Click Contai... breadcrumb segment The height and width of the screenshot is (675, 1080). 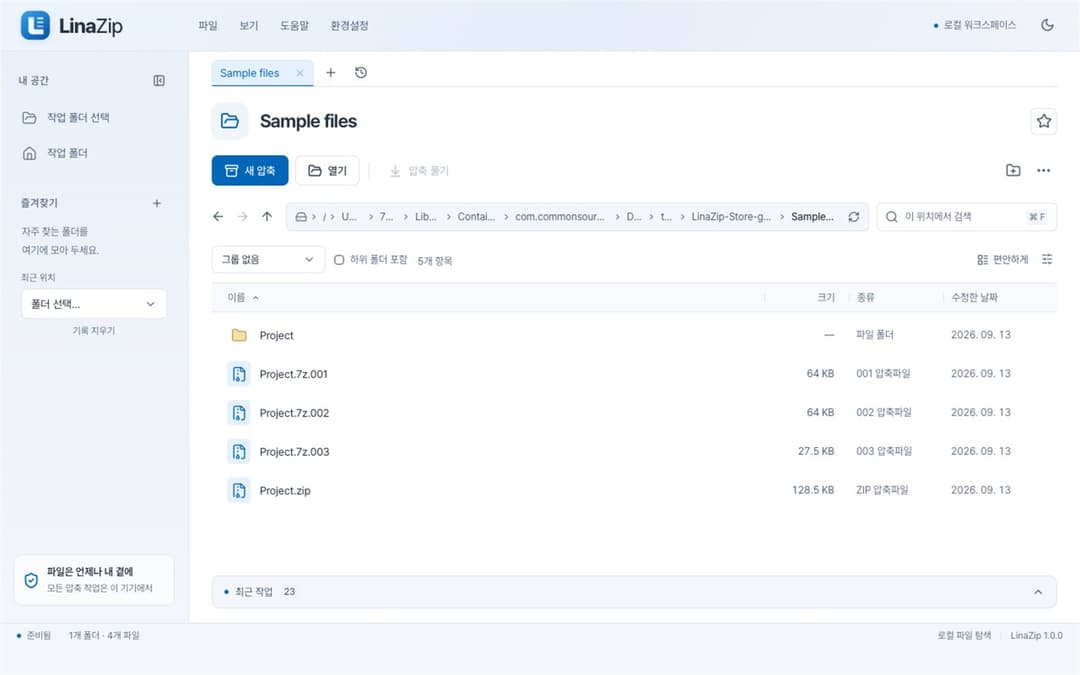click(x=476, y=216)
